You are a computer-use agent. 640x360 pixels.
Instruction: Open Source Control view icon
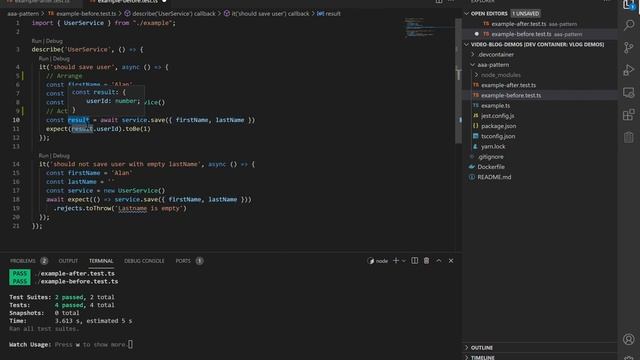click(x=629, y=48)
